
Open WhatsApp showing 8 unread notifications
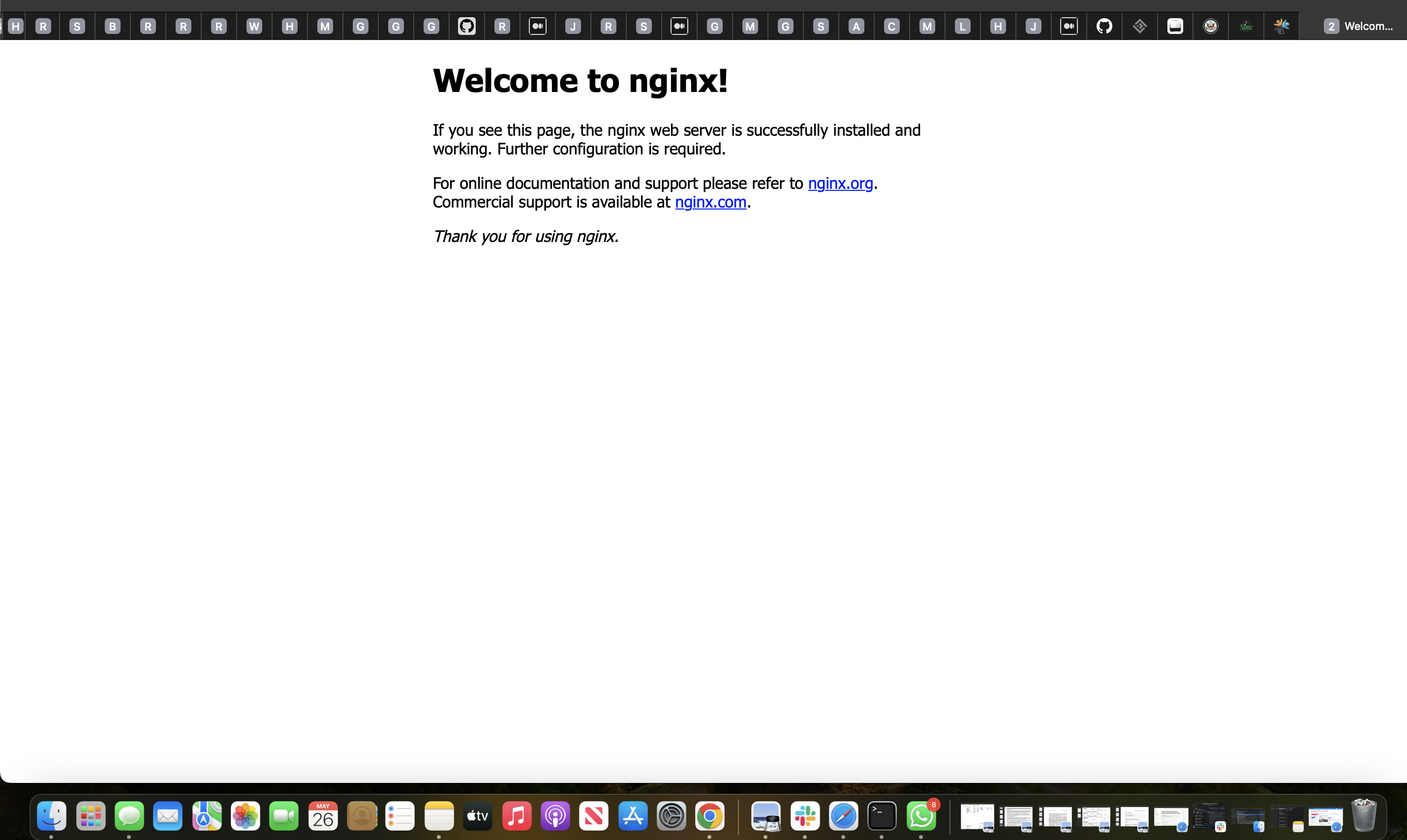920,816
